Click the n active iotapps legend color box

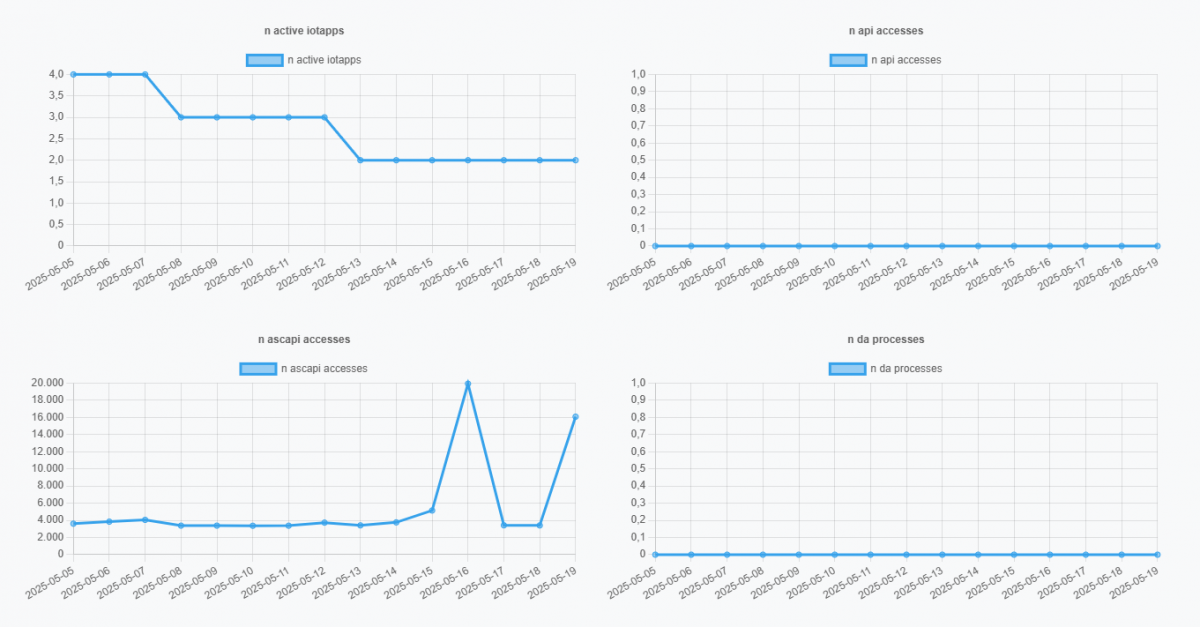265,60
